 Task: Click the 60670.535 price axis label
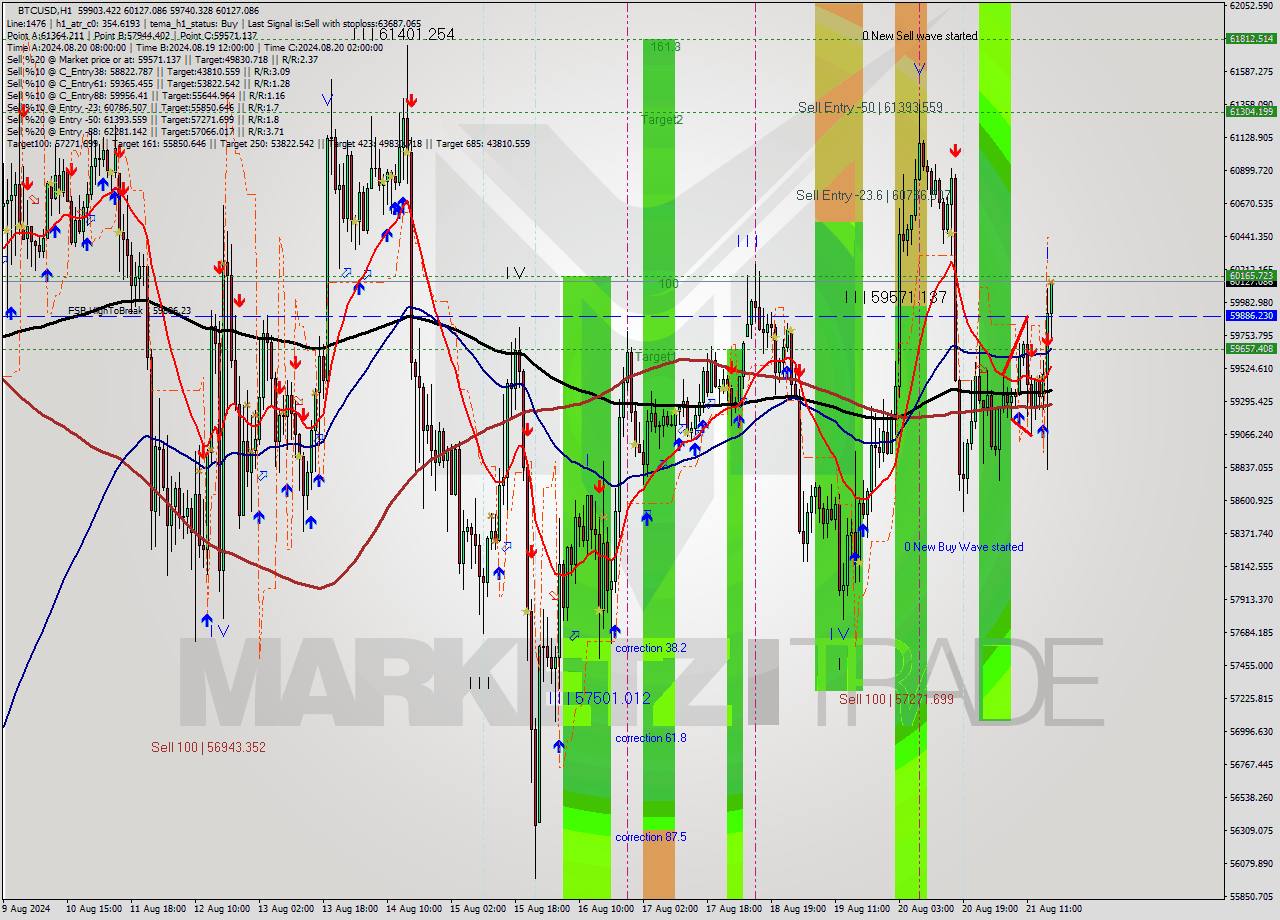tap(1250, 204)
